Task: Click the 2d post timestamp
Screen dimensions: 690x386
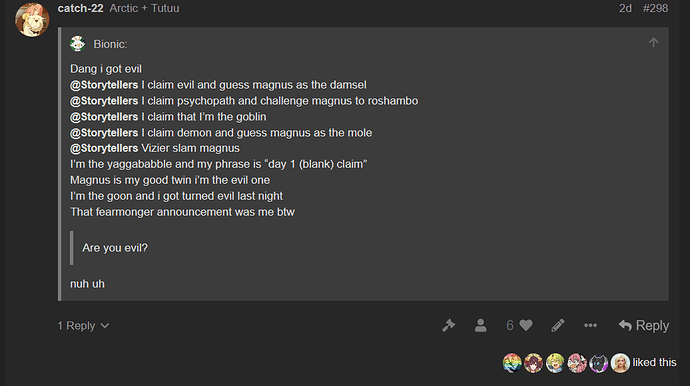Action: (x=625, y=8)
